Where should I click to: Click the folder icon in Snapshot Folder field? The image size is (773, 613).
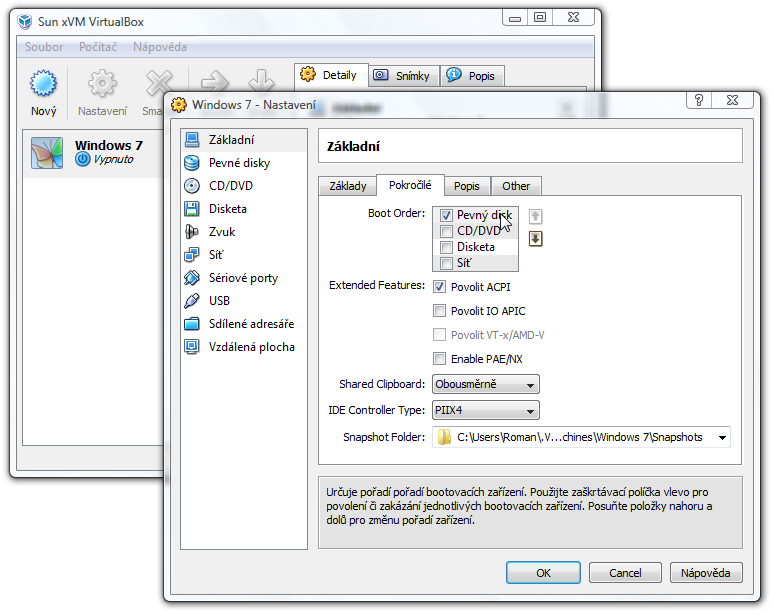[x=444, y=437]
